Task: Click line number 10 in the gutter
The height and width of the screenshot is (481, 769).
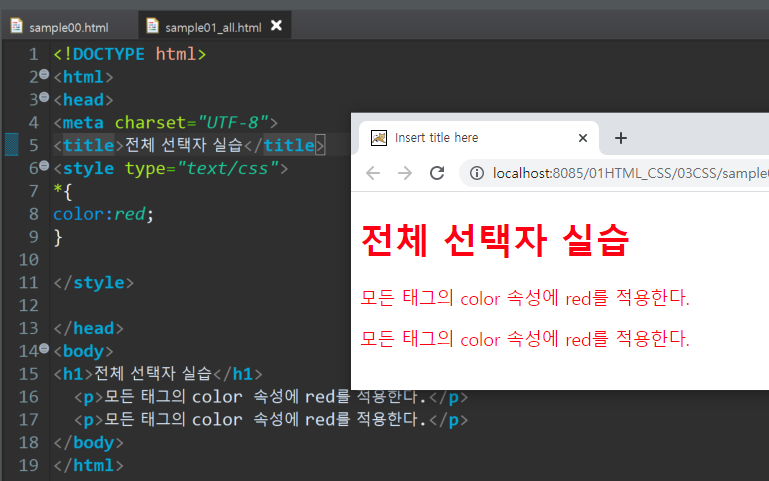Action: [29, 260]
